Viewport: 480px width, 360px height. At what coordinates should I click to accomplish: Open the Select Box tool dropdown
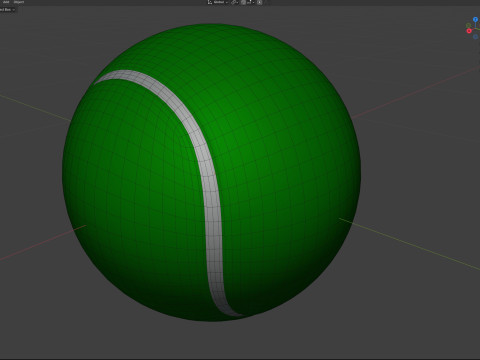pyautogui.click(x=7, y=10)
